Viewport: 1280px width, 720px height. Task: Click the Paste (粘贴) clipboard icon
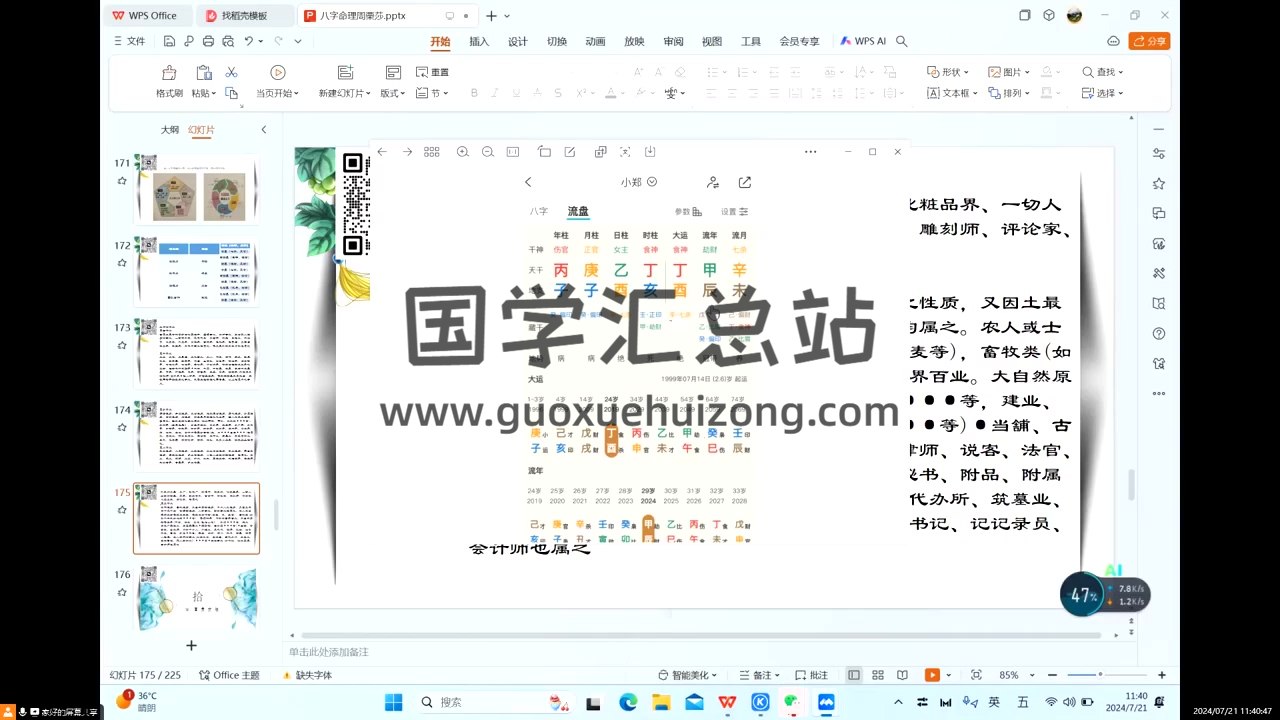(x=204, y=72)
